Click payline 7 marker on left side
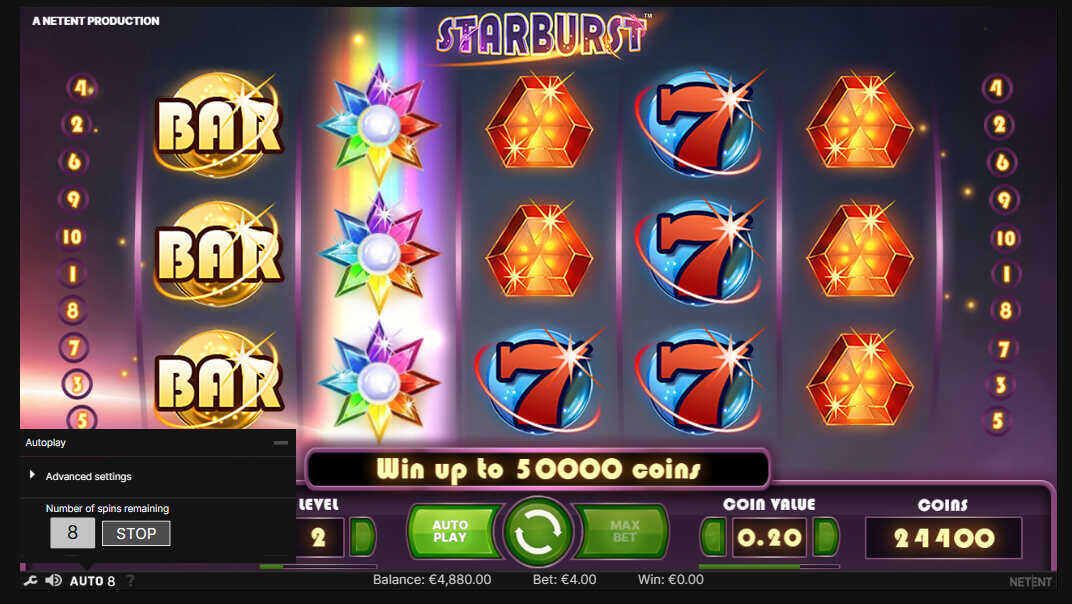The width and height of the screenshot is (1072, 604). point(73,347)
